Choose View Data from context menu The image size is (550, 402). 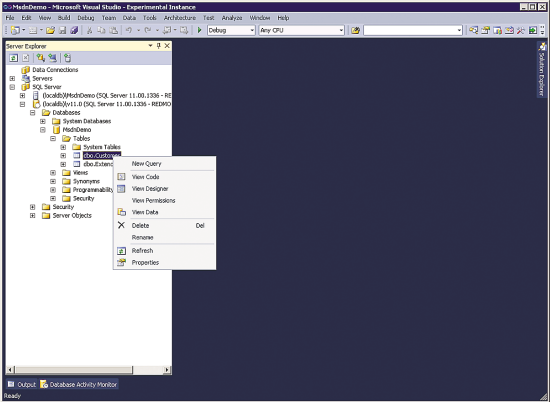click(165, 212)
